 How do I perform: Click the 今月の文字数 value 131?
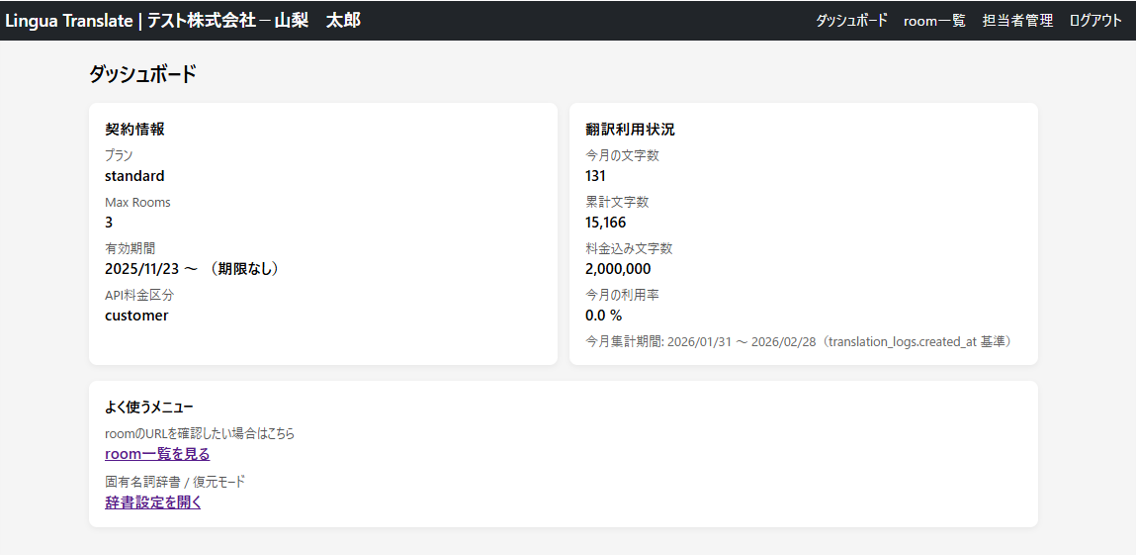click(598, 176)
